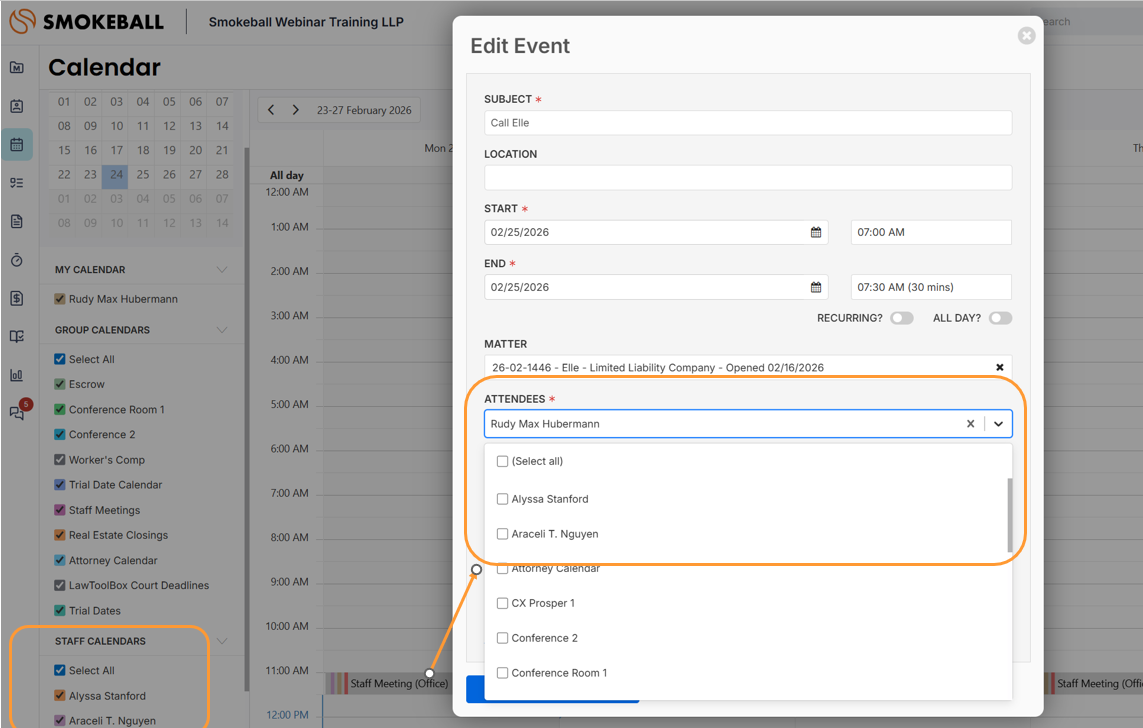This screenshot has width=1143, height=728.
Task: Collapse the Group Calendars section
Action: tap(222, 330)
